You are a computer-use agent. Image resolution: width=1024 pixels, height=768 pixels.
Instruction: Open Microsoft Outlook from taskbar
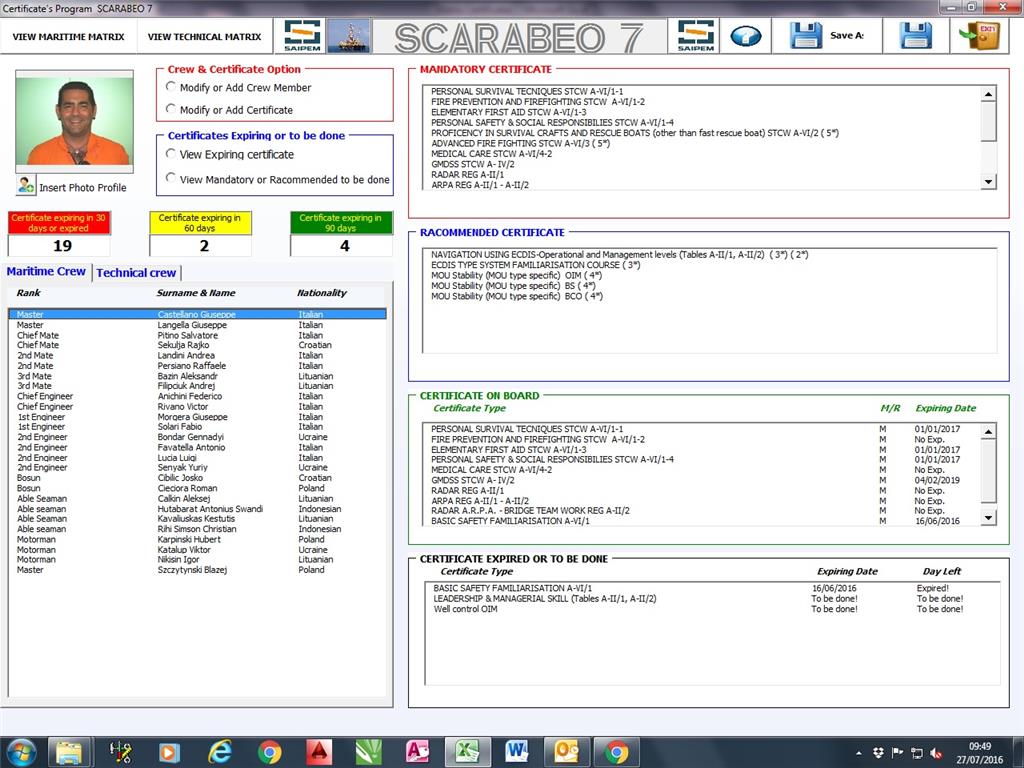(566, 752)
